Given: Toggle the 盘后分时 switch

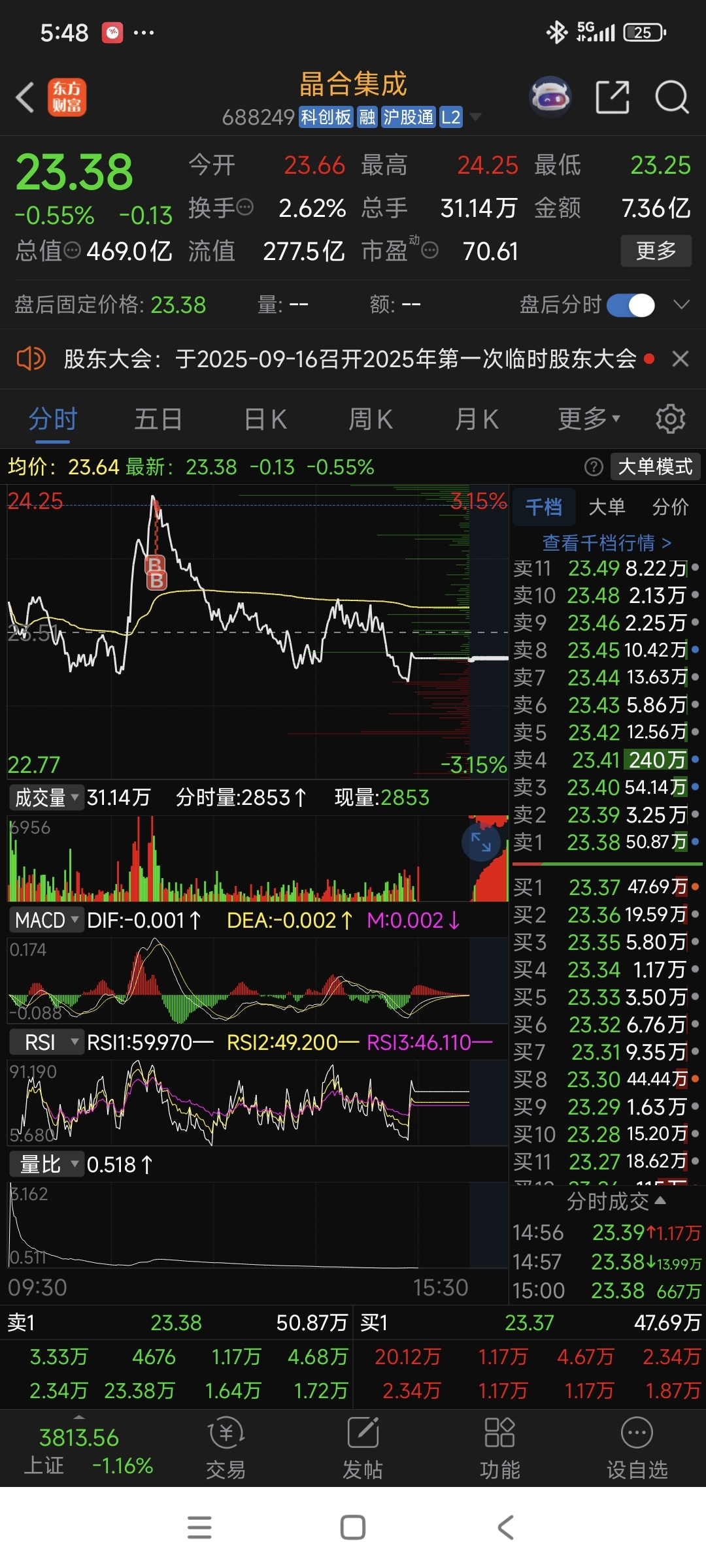Looking at the screenshot, I should [631, 304].
